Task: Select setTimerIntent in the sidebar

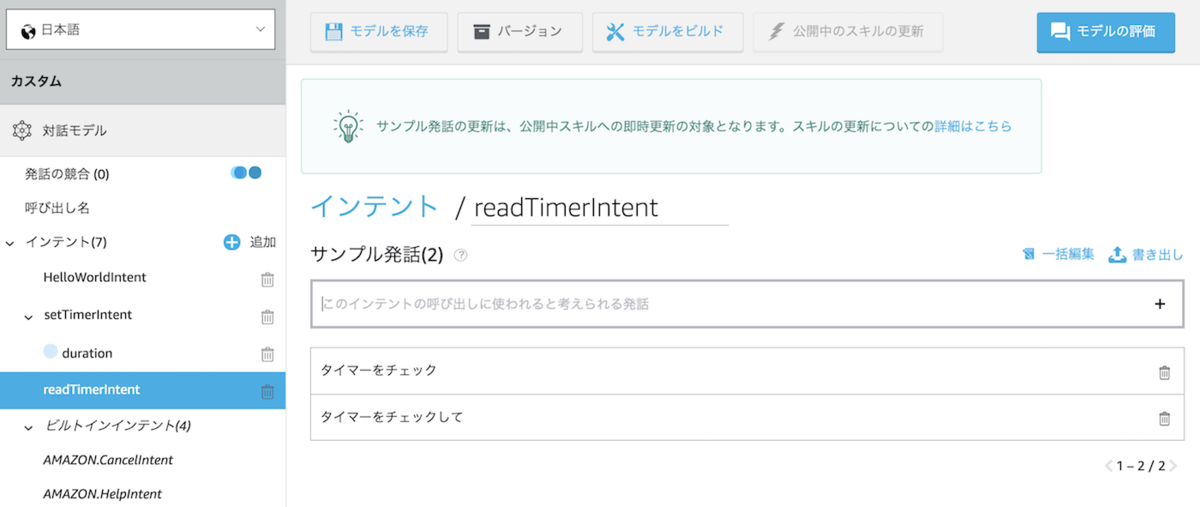Action: point(88,315)
